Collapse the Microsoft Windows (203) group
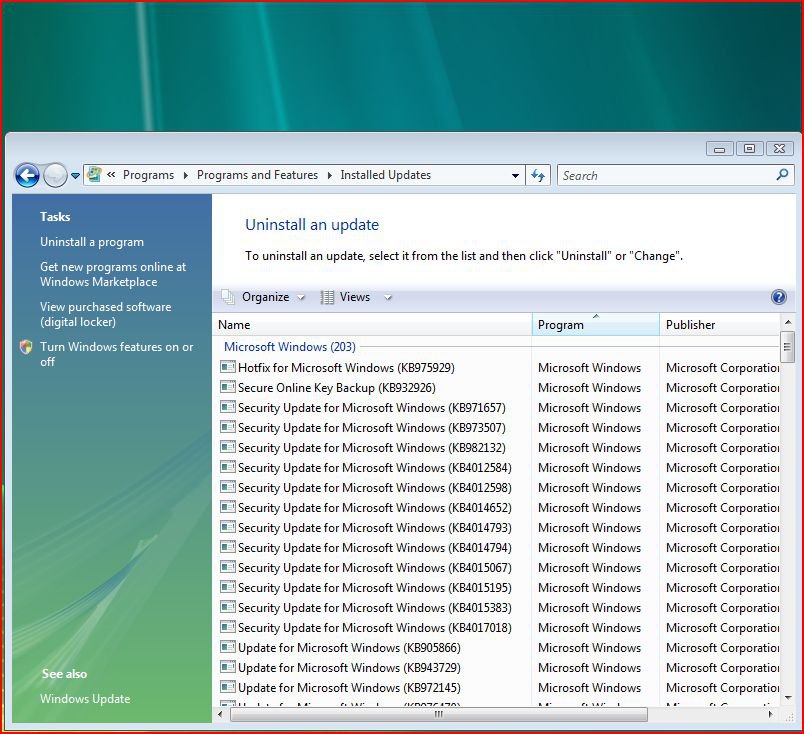 (x=290, y=347)
